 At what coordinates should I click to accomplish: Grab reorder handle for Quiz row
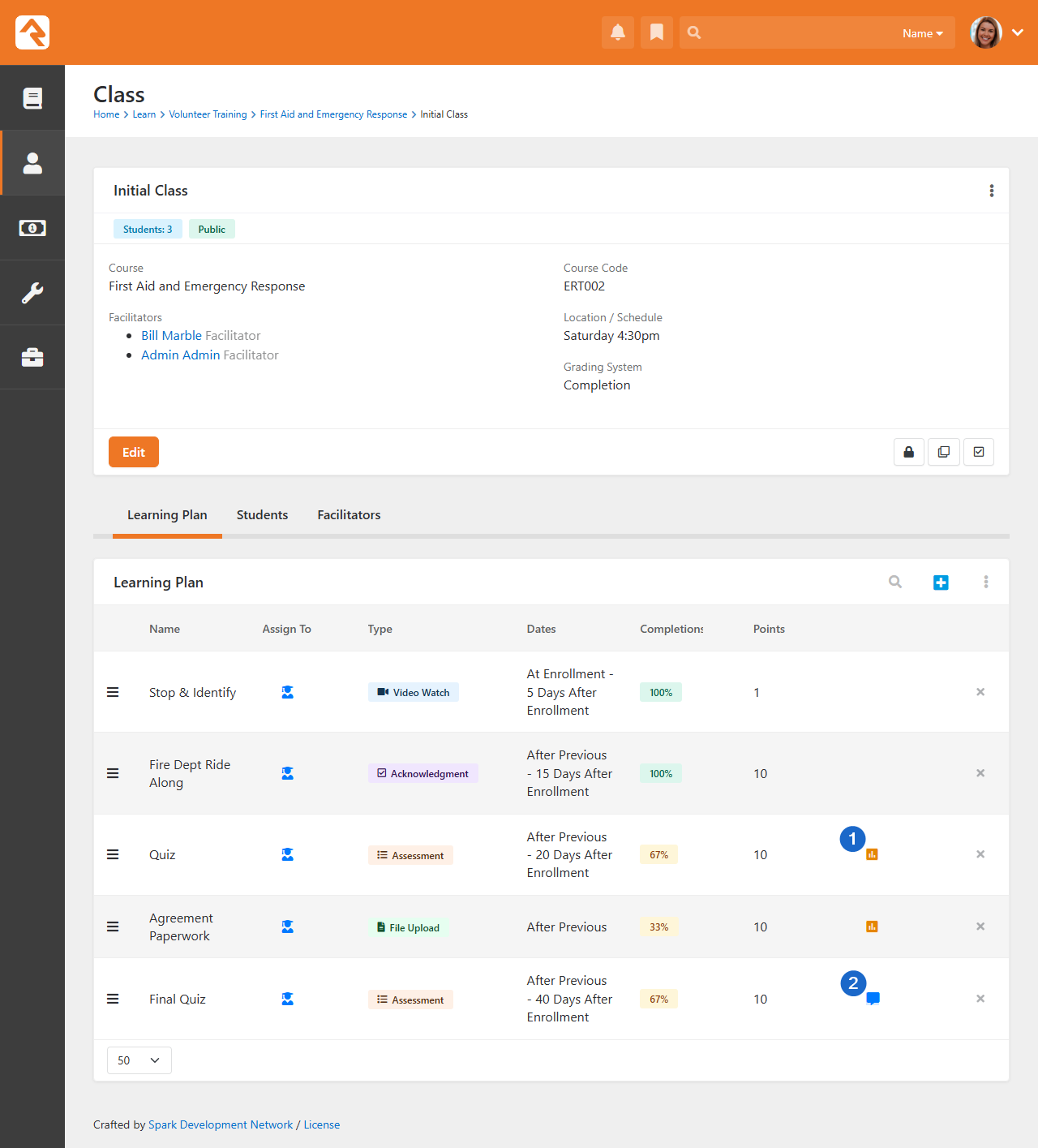113,854
